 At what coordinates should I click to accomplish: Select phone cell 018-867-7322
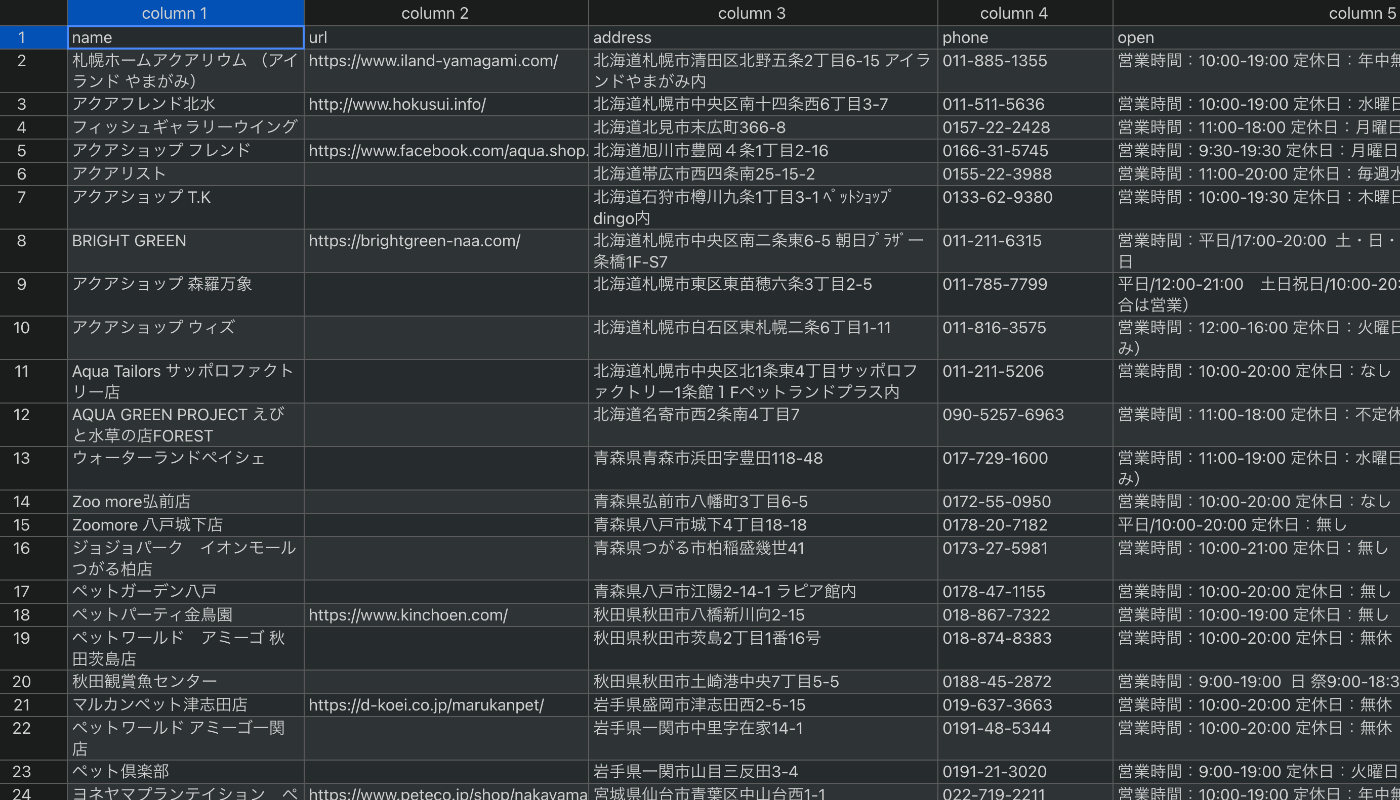point(1025,615)
